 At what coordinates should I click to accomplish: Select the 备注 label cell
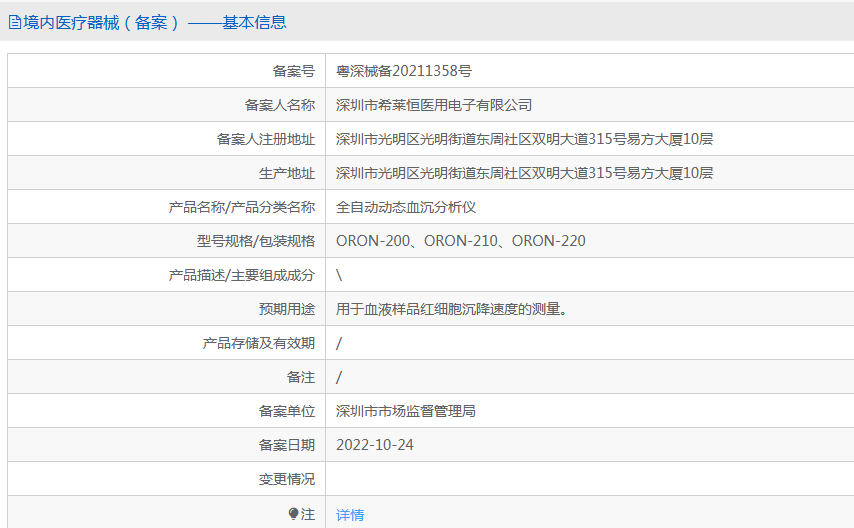[167, 377]
